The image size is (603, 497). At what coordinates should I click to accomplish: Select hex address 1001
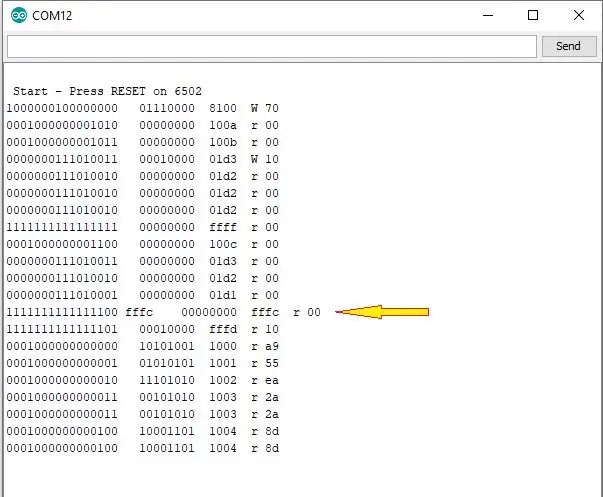click(223, 363)
